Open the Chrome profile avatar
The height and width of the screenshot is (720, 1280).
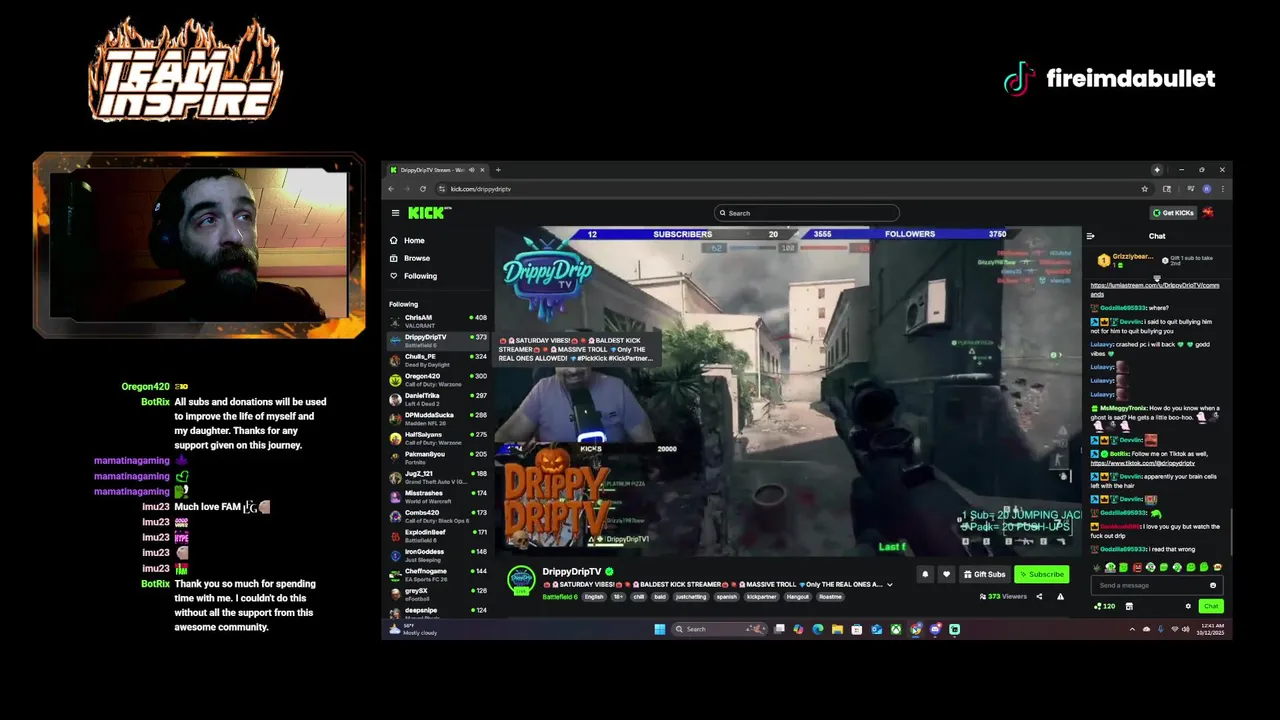(1207, 189)
